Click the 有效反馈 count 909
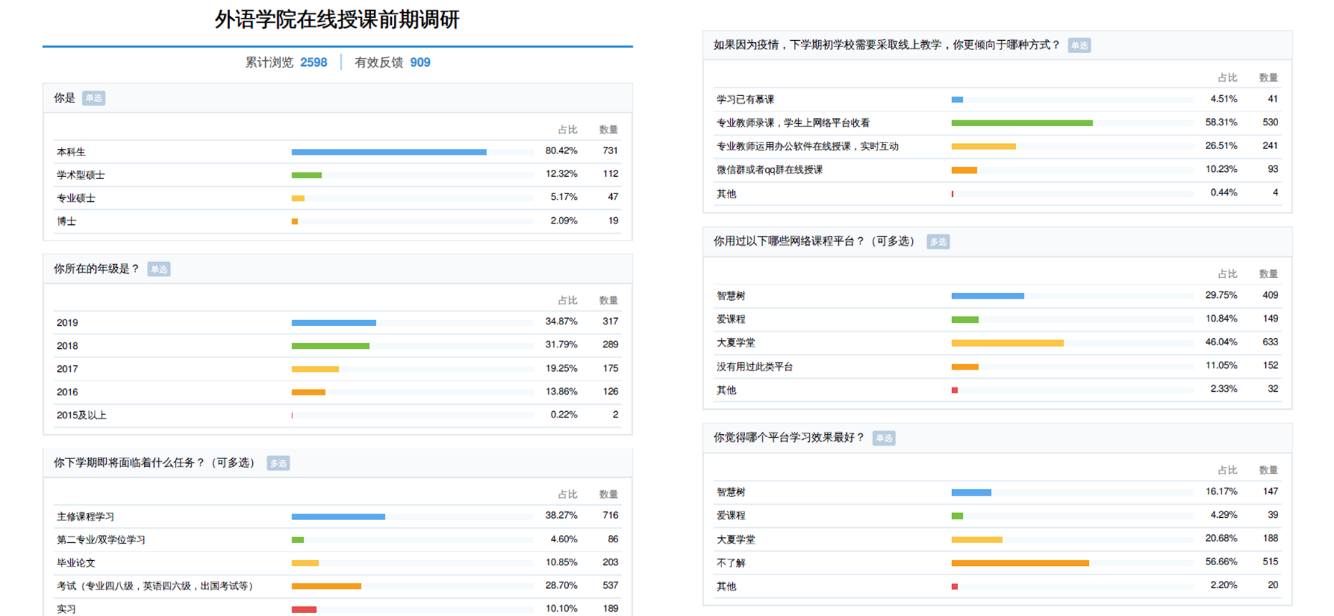The height and width of the screenshot is (616, 1334). (x=420, y=62)
